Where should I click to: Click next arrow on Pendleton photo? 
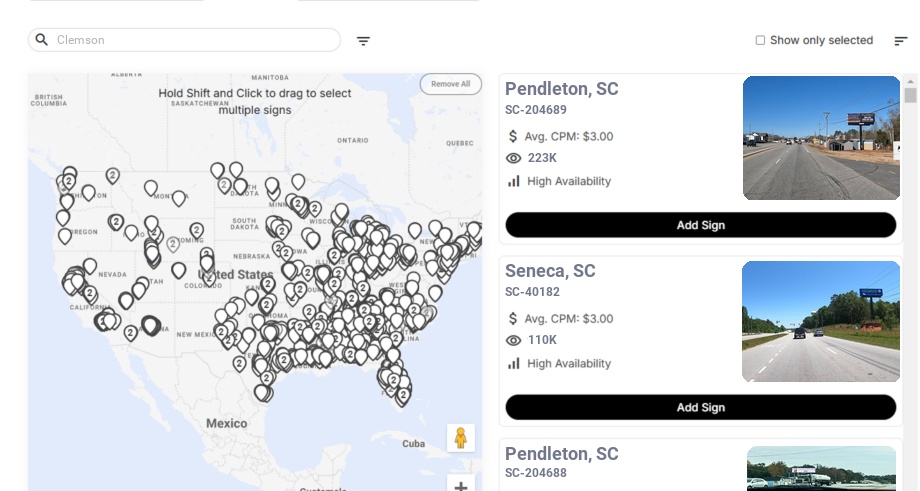[x=897, y=148]
